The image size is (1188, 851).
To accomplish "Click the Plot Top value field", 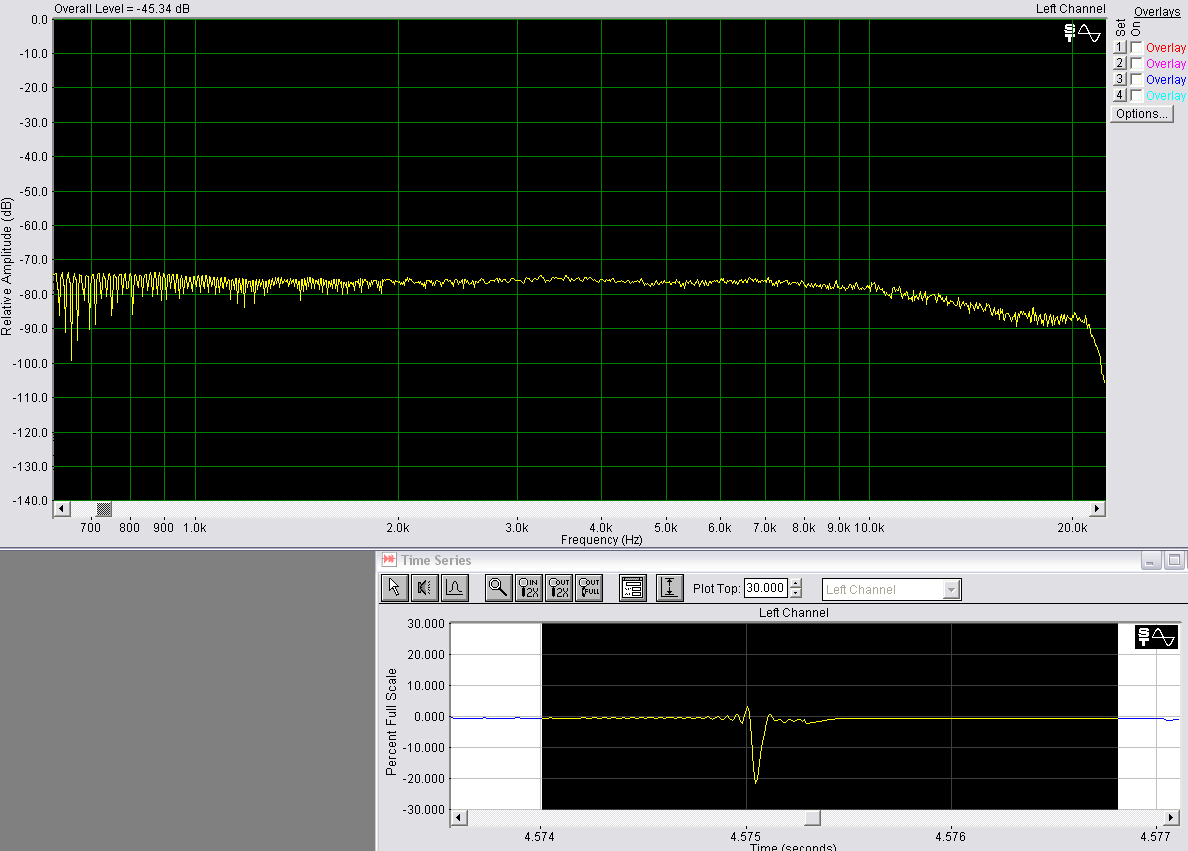I will (766, 589).
